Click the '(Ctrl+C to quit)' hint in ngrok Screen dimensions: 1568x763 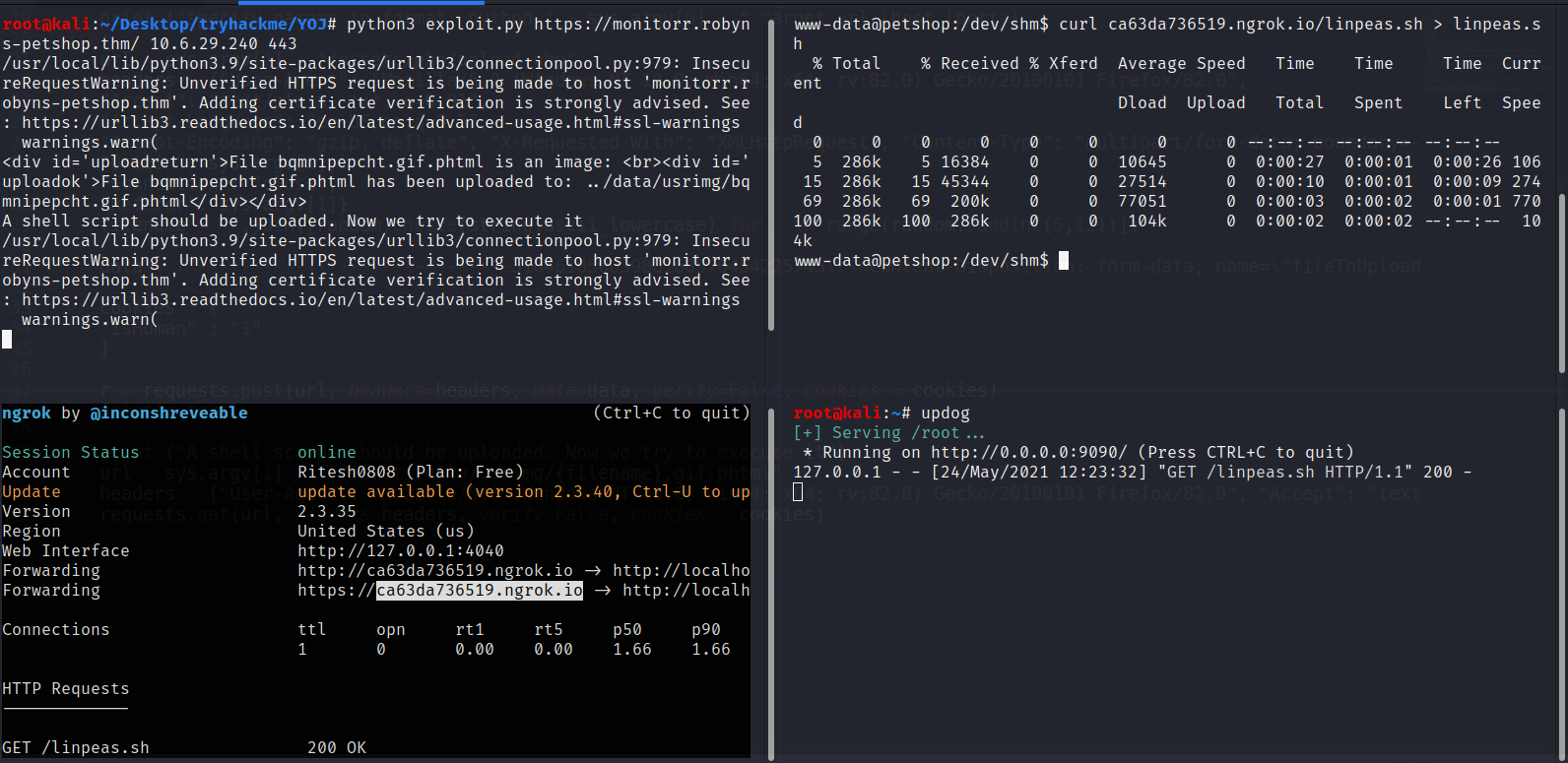(x=672, y=413)
